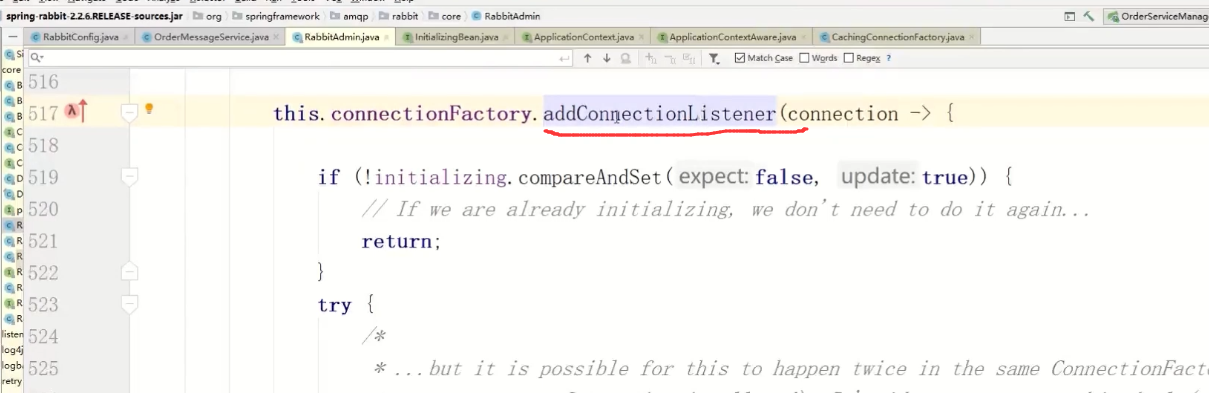The image size is (1209, 393).
Task: Switch to ApplicationContextAware.java tab
Action: pos(732,37)
